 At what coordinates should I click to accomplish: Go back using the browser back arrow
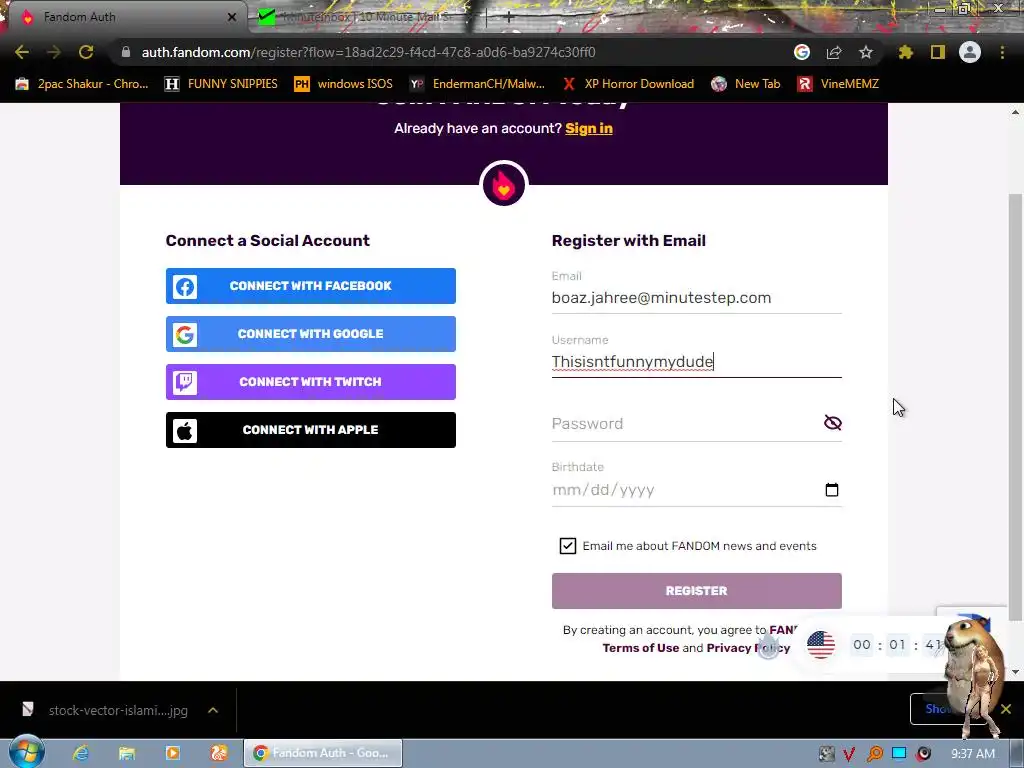22,52
